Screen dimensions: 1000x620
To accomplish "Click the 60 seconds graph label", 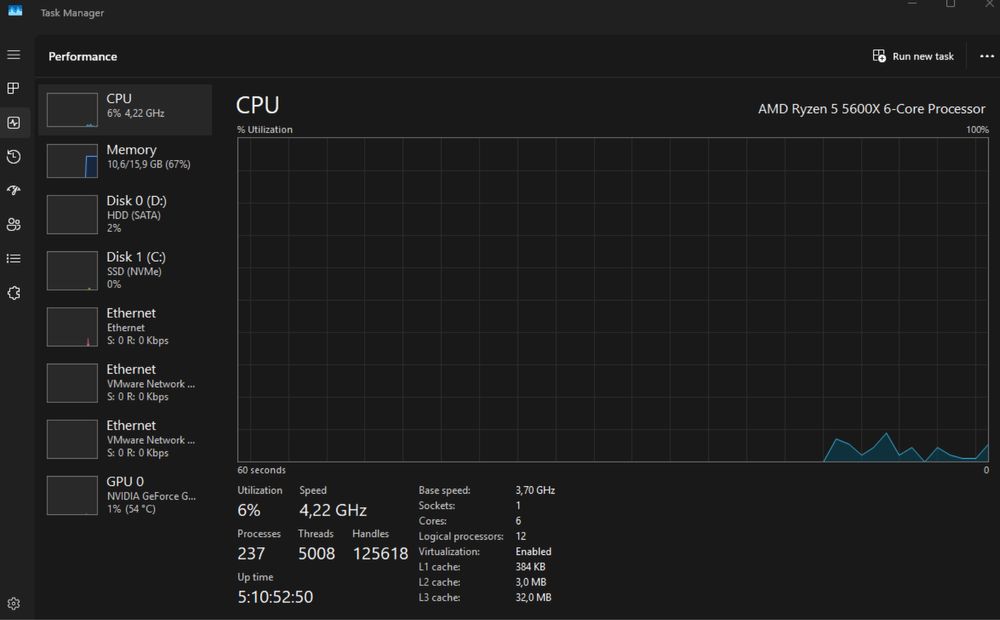I will [261, 470].
